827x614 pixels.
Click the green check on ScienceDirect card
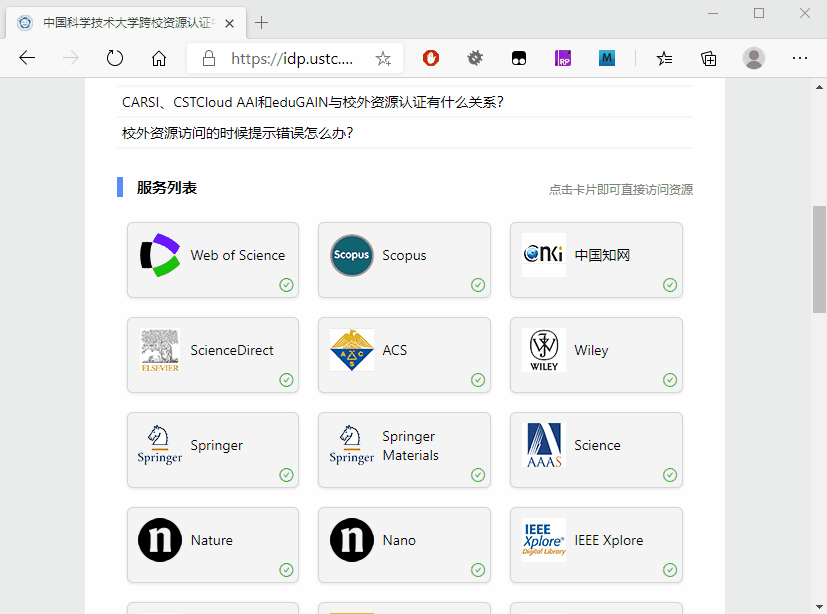pos(286,380)
